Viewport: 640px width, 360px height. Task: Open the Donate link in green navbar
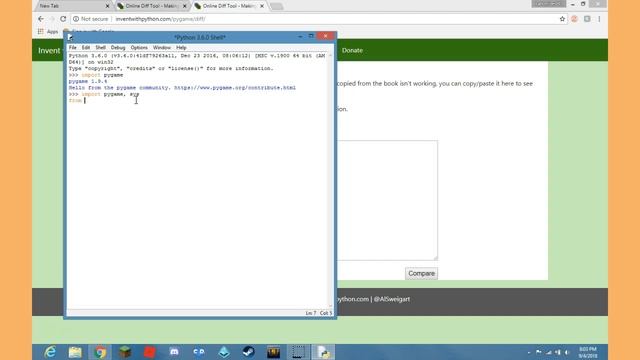352,50
